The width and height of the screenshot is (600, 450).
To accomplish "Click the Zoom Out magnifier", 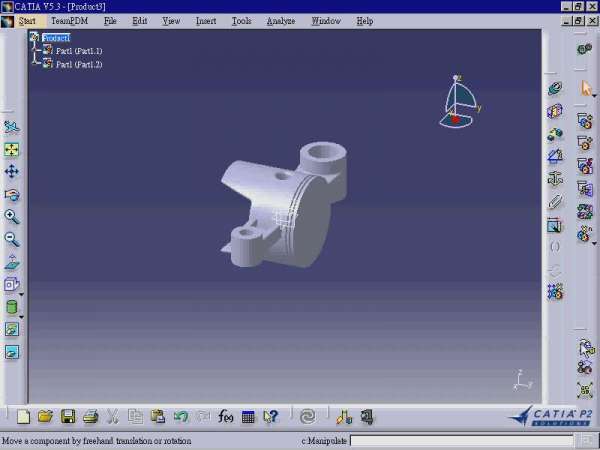I will [12, 240].
